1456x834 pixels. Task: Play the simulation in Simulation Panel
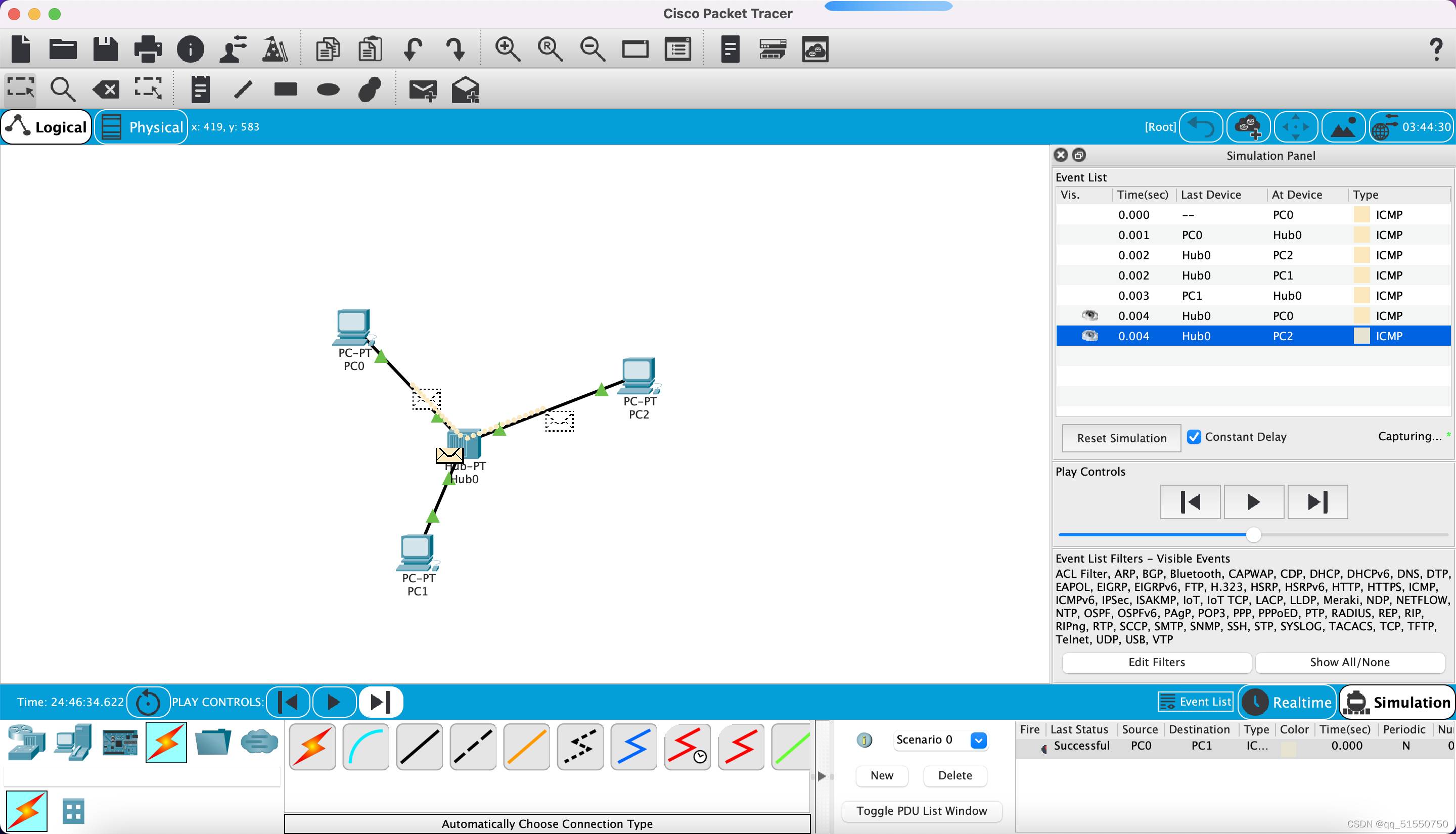click(x=1254, y=502)
